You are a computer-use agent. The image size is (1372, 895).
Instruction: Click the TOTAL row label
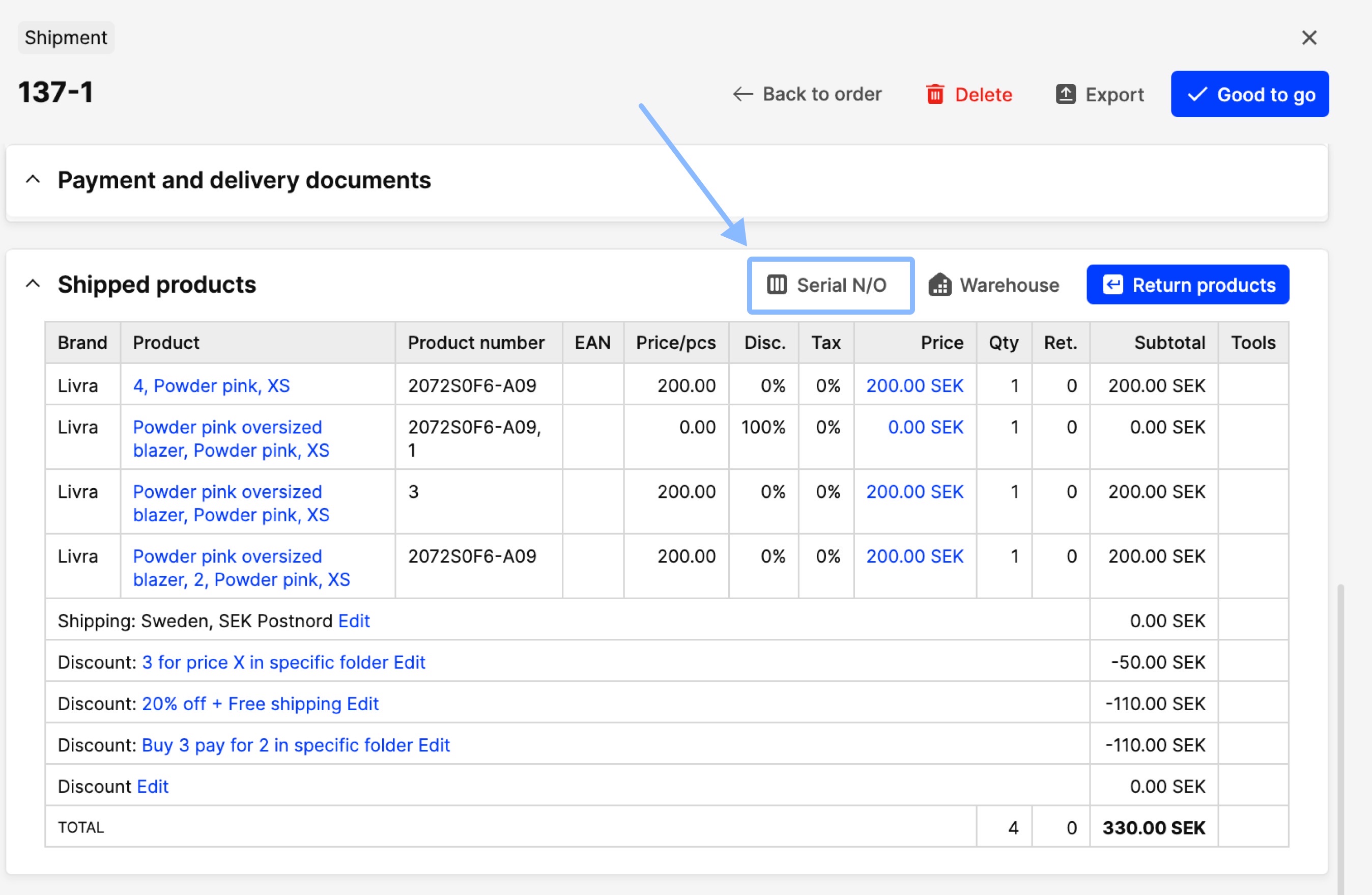pyautogui.click(x=81, y=828)
